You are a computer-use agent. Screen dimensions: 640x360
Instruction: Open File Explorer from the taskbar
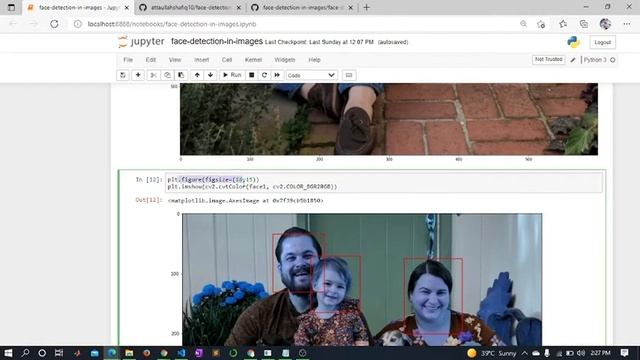(x=129, y=353)
